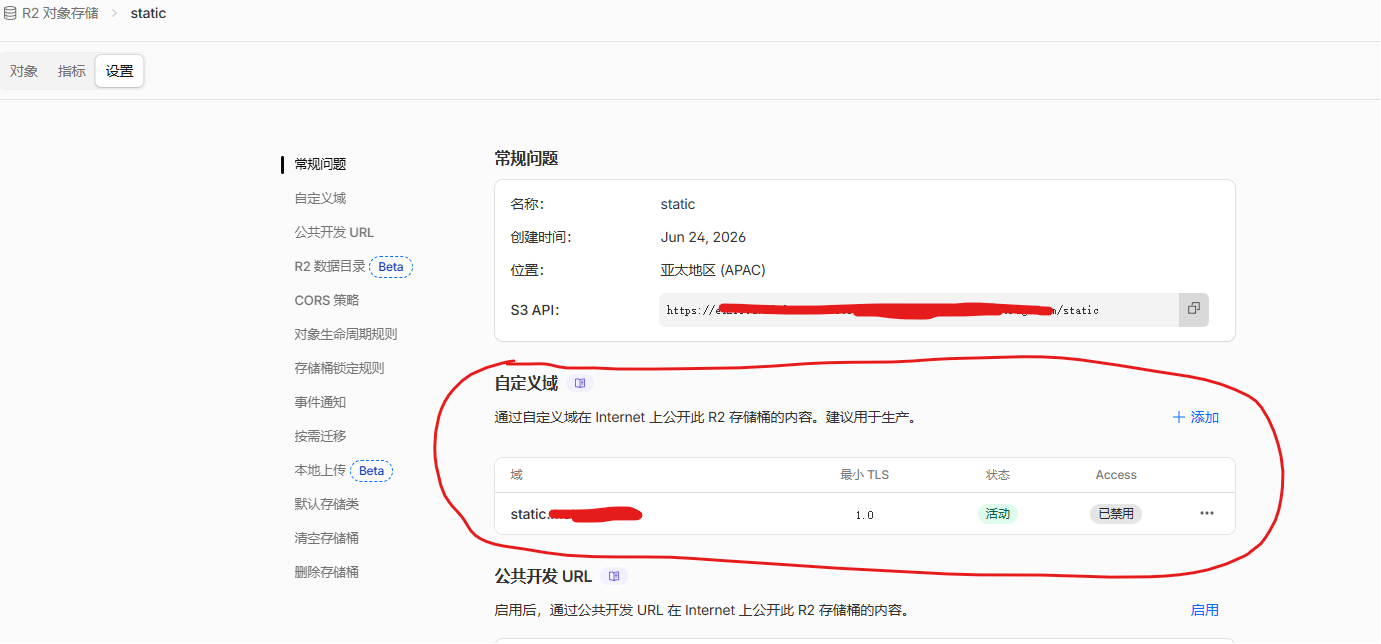
Task: Copy the S3 API URL
Action: tap(1193, 309)
